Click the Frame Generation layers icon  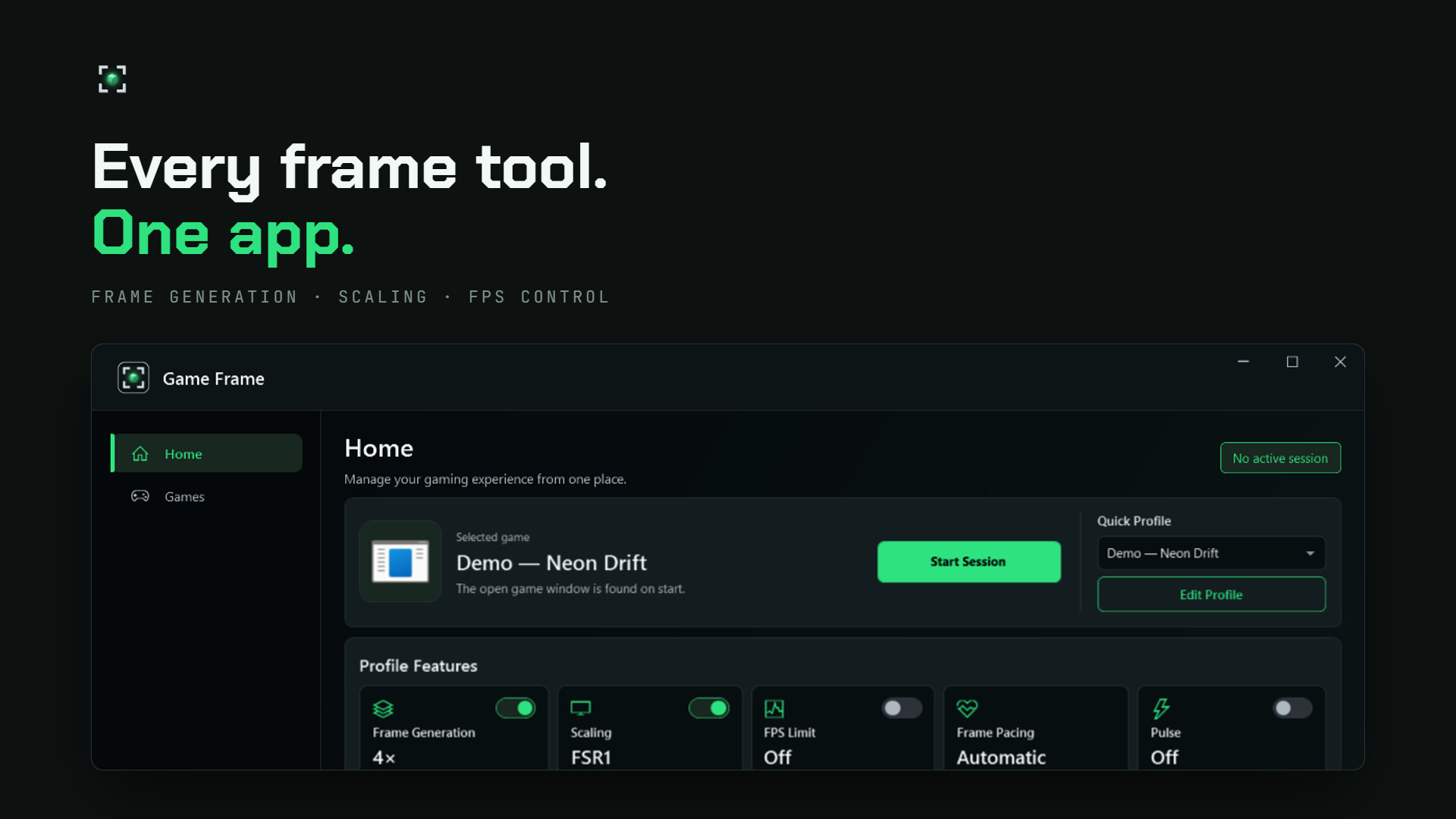pyautogui.click(x=383, y=708)
